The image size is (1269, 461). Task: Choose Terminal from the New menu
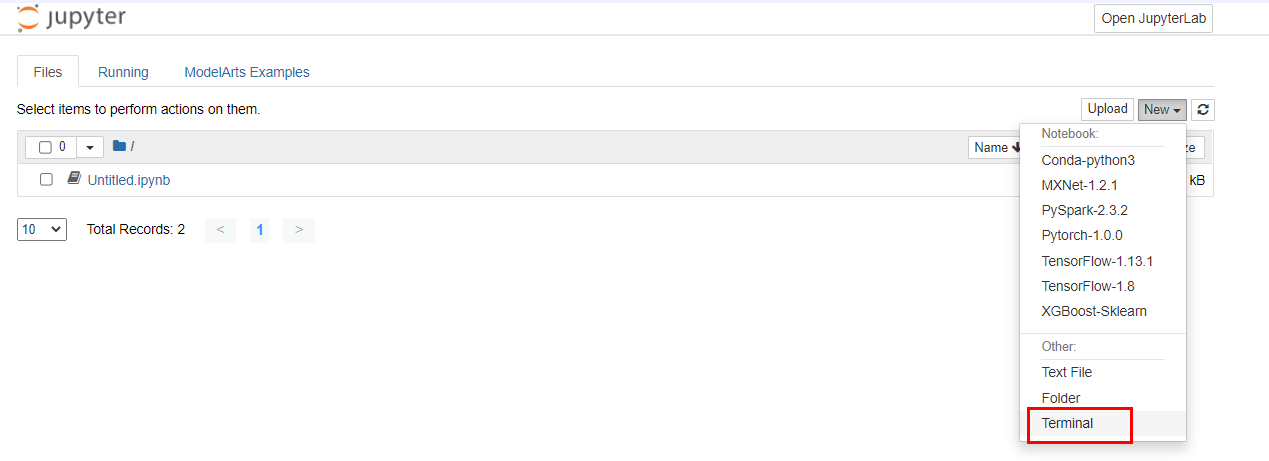click(1067, 423)
